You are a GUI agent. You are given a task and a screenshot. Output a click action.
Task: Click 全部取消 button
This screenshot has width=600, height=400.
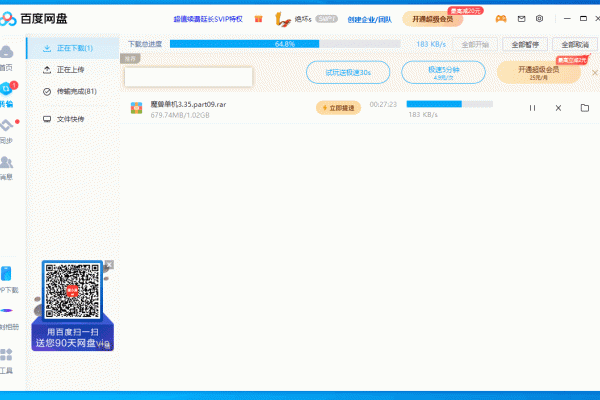pyautogui.click(x=575, y=44)
